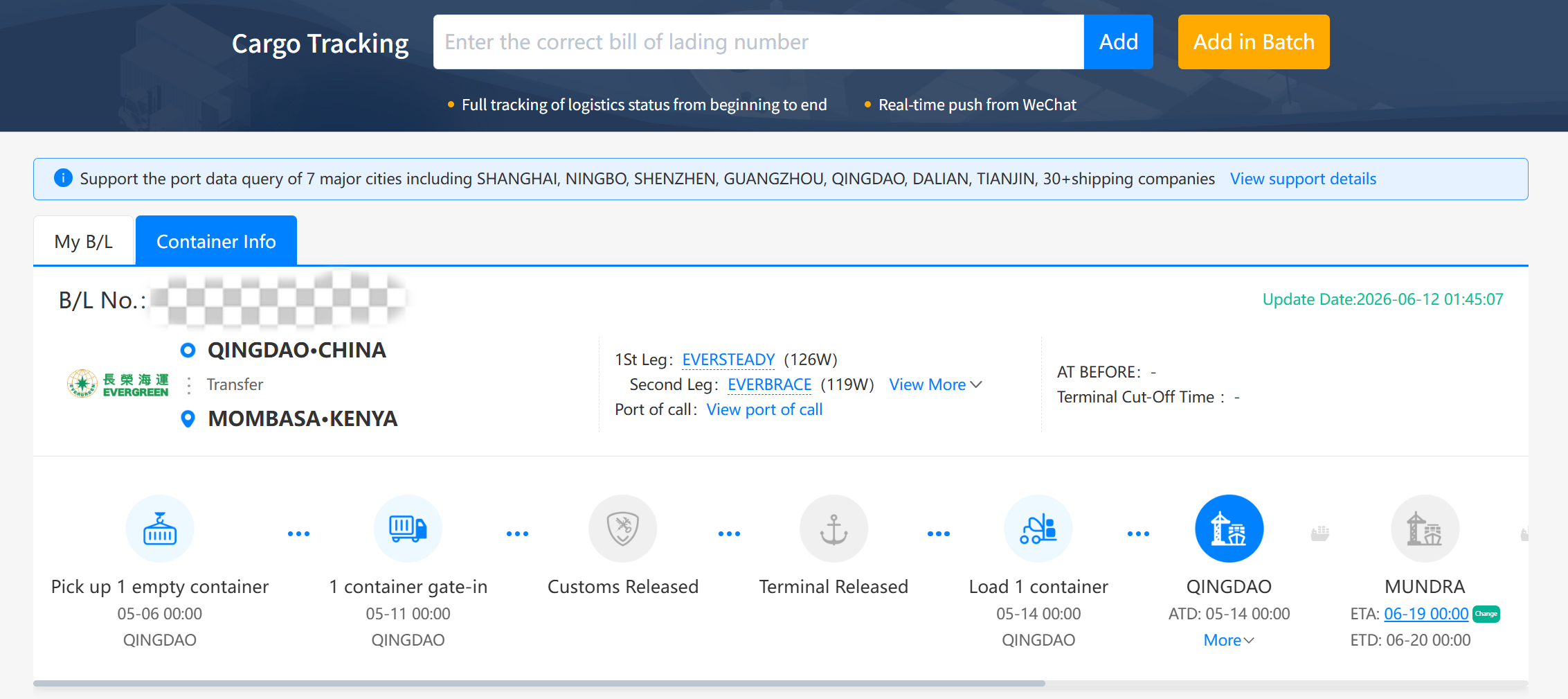1568x699 pixels.
Task: Click the QINGDAO·CHINA origin text
Action: click(297, 350)
